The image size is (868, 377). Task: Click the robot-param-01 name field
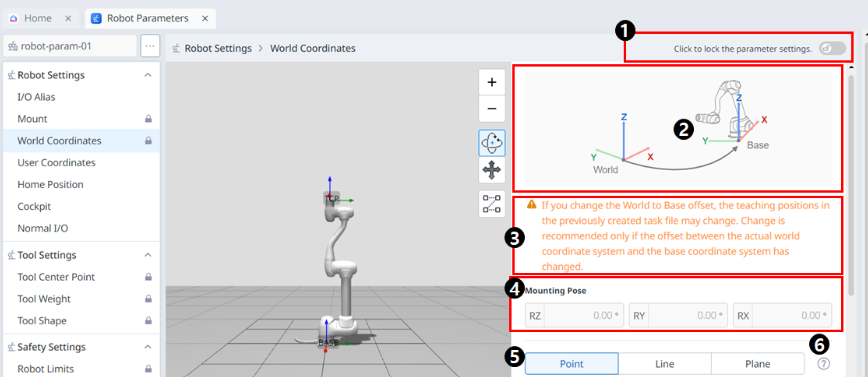70,47
